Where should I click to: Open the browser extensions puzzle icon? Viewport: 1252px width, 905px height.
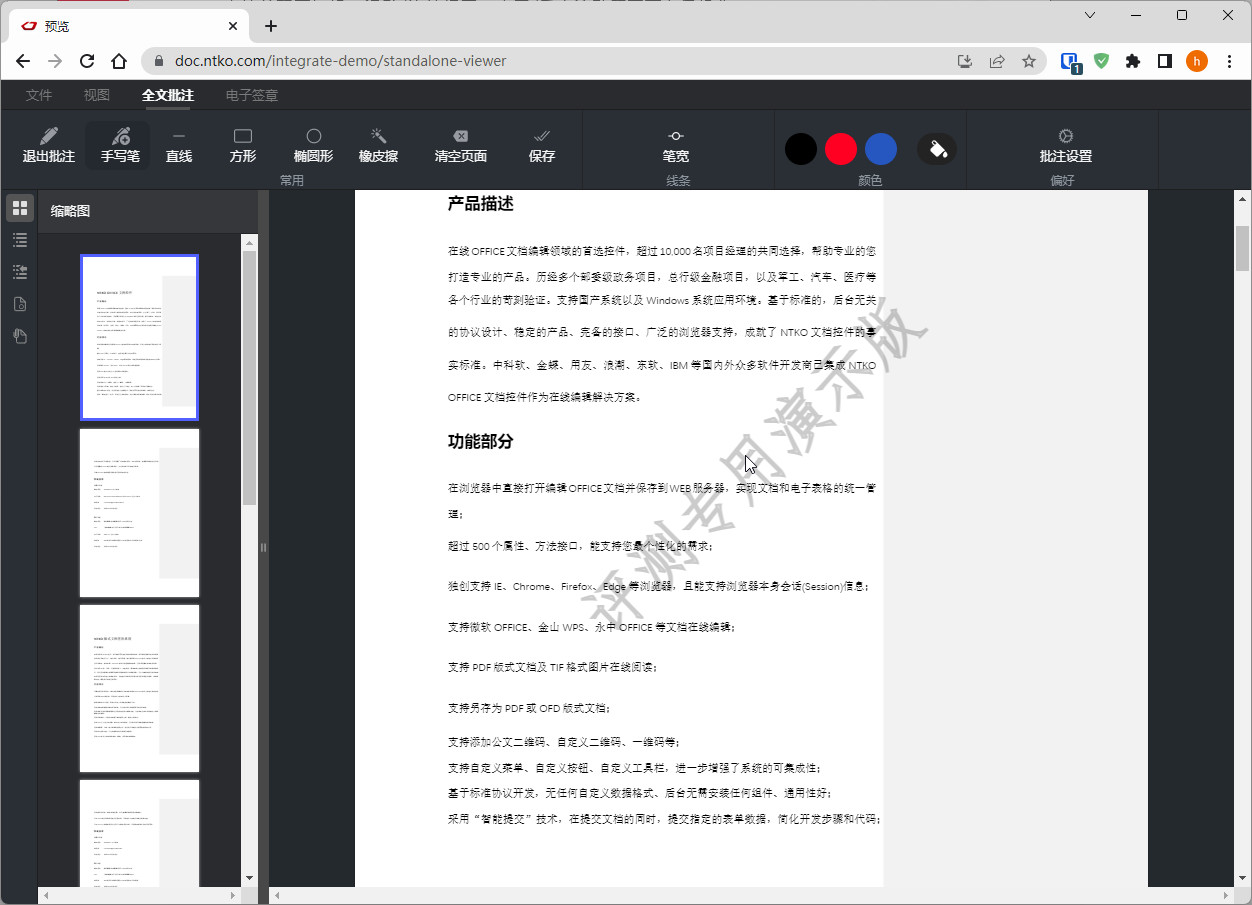[x=1133, y=61]
